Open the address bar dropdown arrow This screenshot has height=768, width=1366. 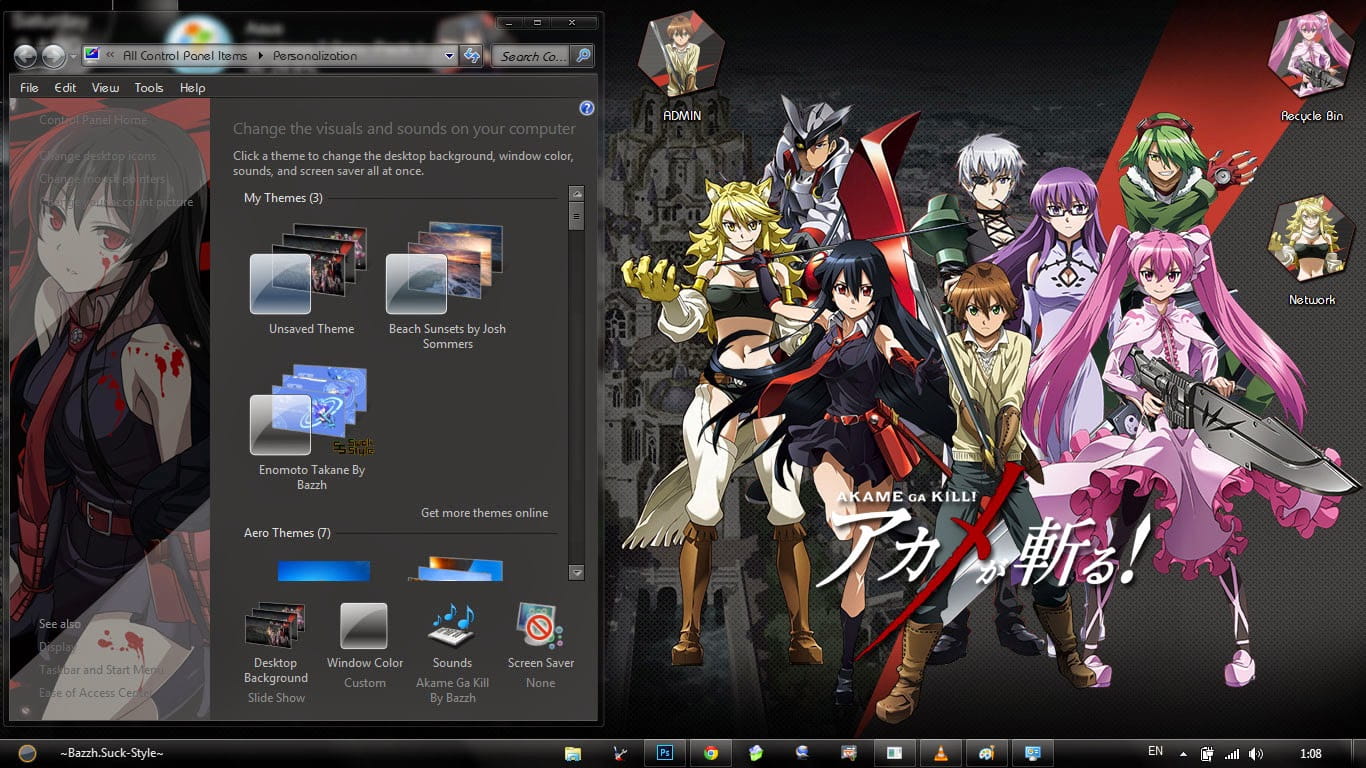pos(449,56)
